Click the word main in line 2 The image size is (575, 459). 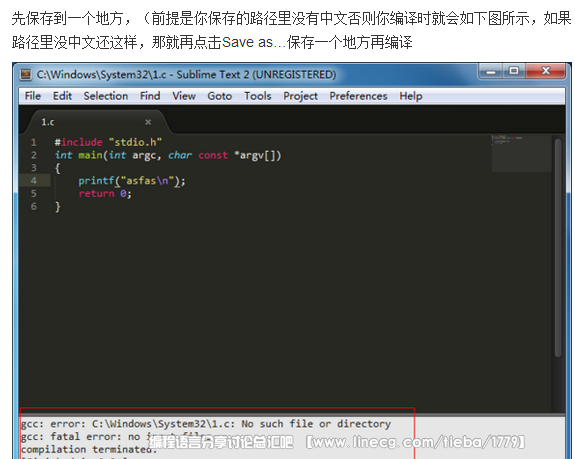pos(90,155)
